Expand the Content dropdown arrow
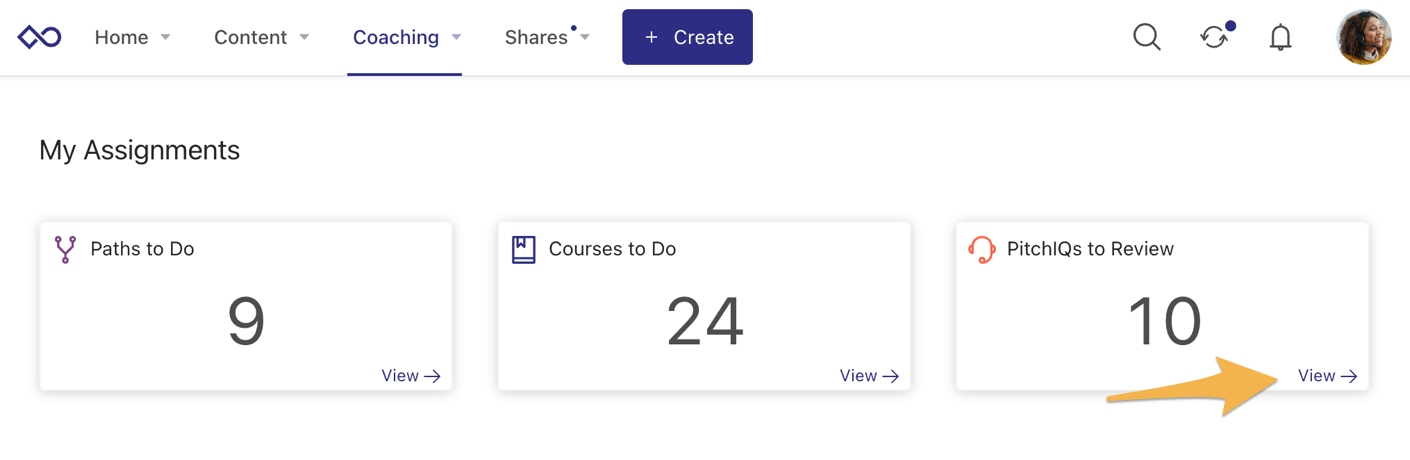 click(304, 37)
